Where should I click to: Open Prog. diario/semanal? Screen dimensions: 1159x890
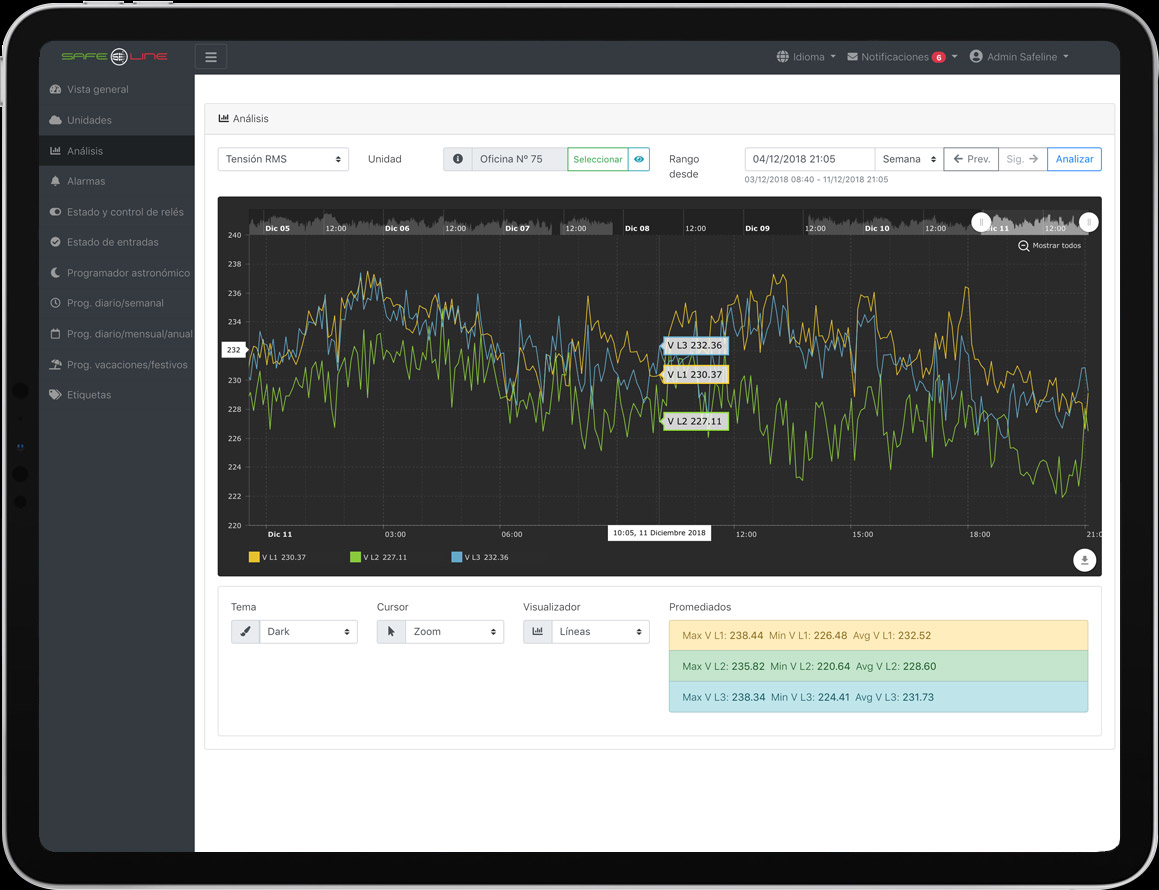coord(117,303)
